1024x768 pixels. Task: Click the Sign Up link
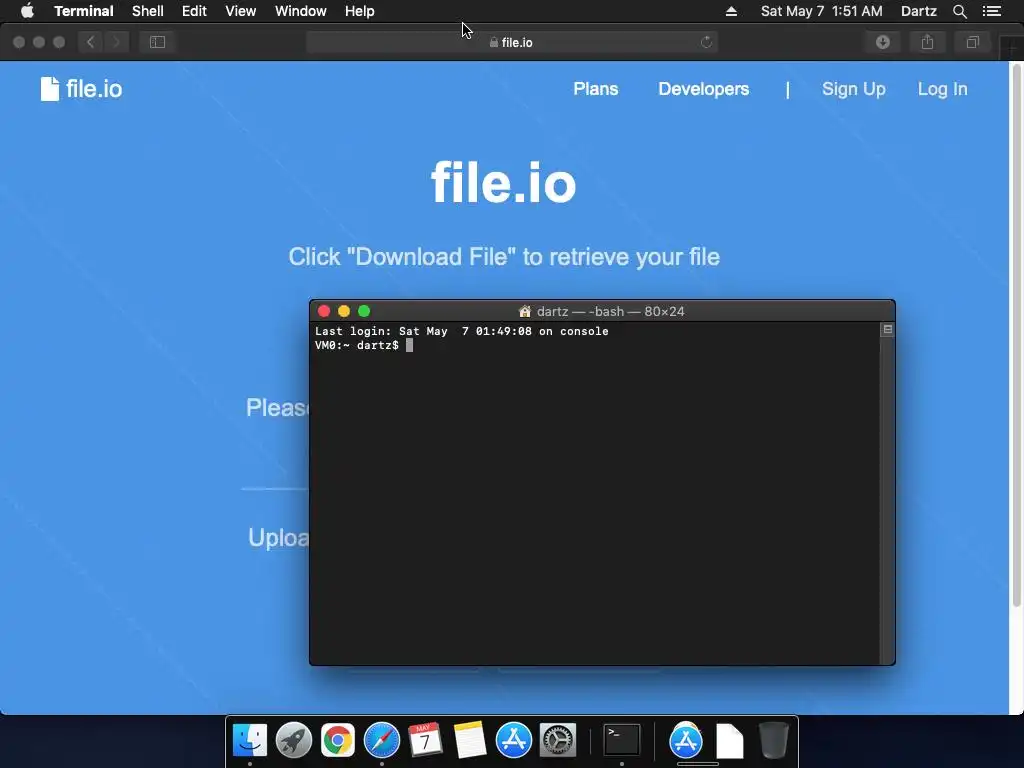click(854, 89)
